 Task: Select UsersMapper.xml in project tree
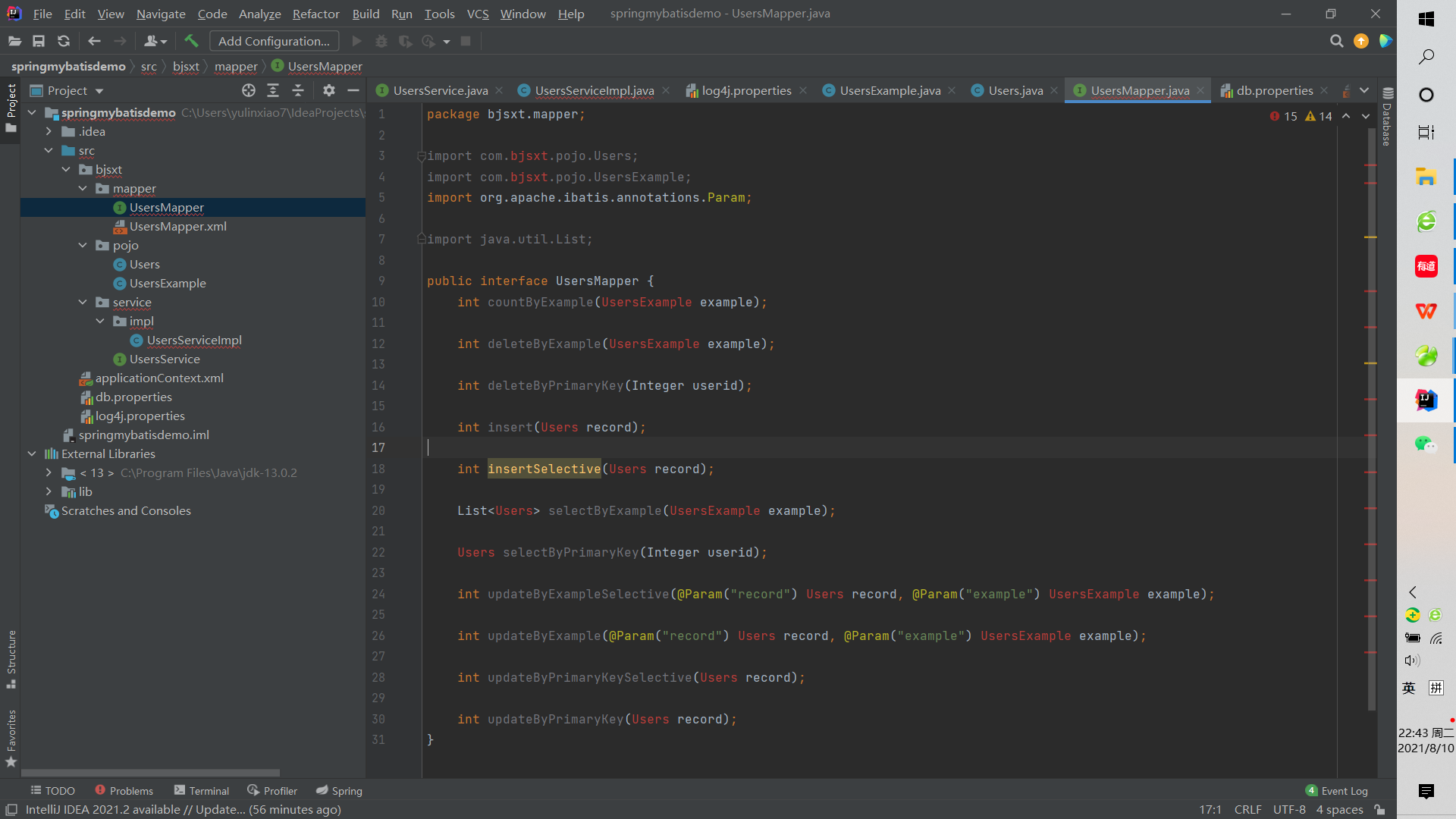[177, 226]
